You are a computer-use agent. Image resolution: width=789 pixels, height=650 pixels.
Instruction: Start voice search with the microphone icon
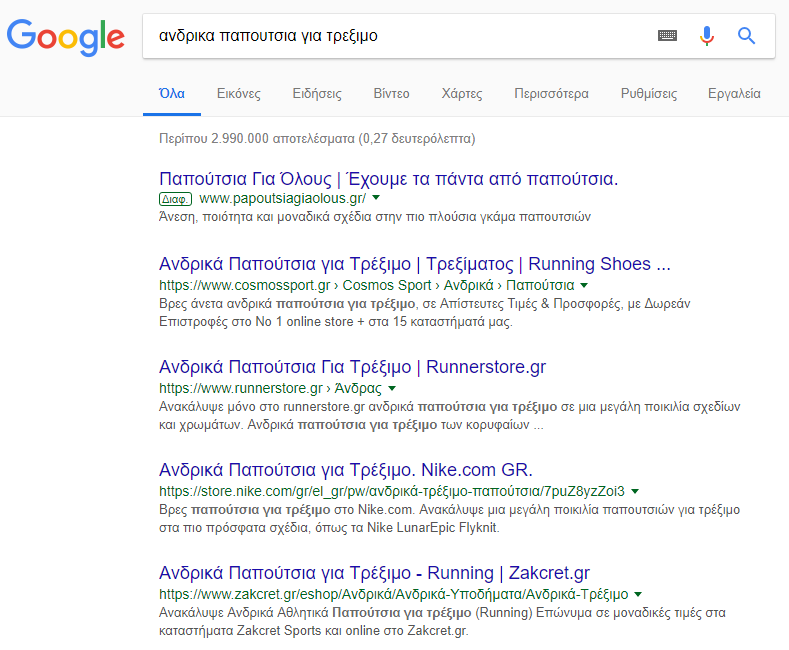(x=706, y=36)
